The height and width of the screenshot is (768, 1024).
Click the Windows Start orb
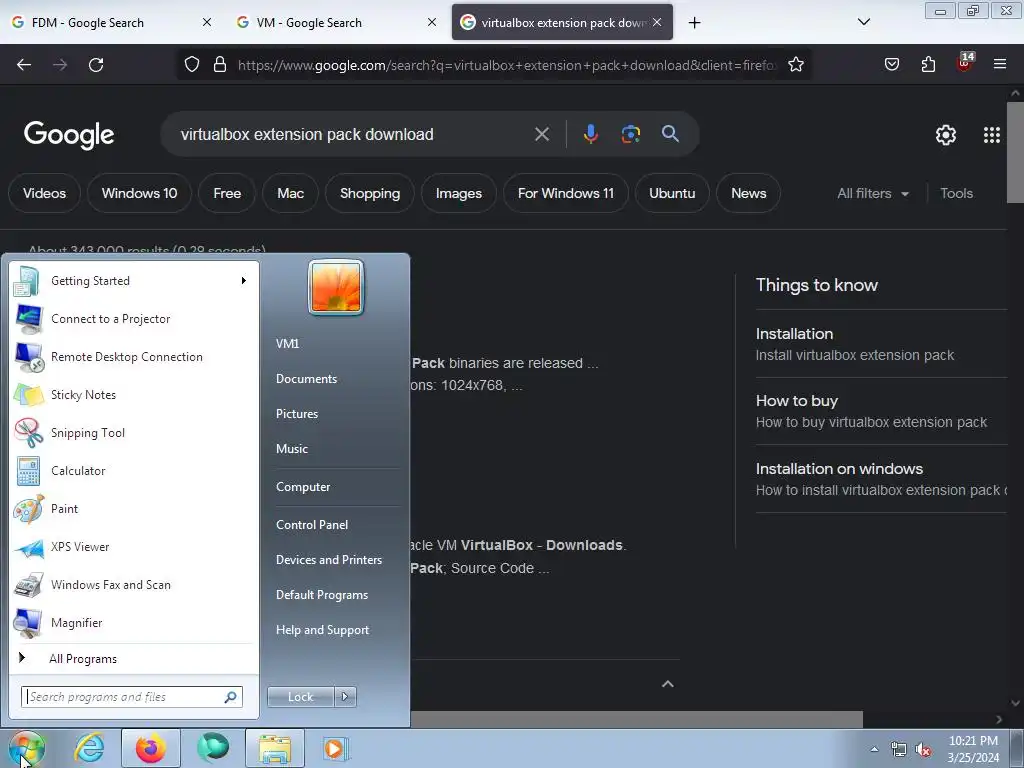pyautogui.click(x=27, y=748)
